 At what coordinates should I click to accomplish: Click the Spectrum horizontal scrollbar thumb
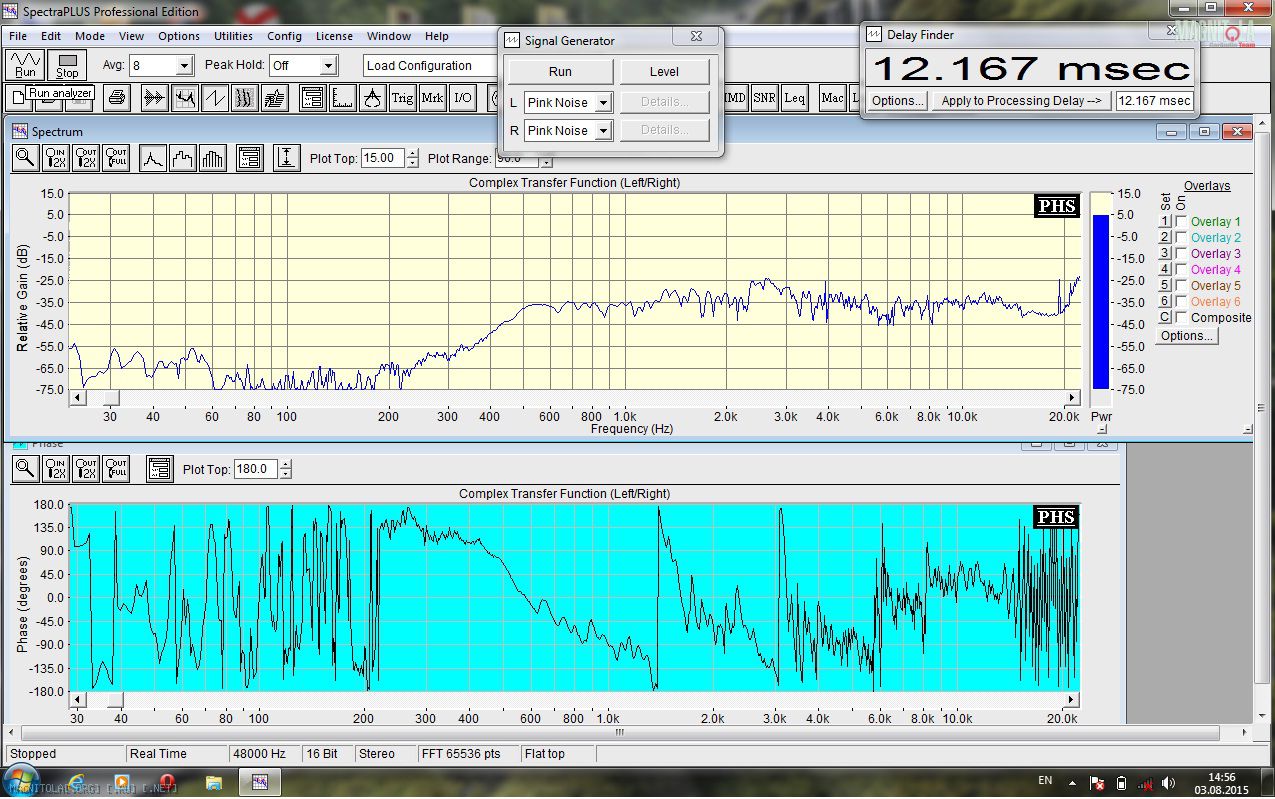pyautogui.click(x=110, y=398)
